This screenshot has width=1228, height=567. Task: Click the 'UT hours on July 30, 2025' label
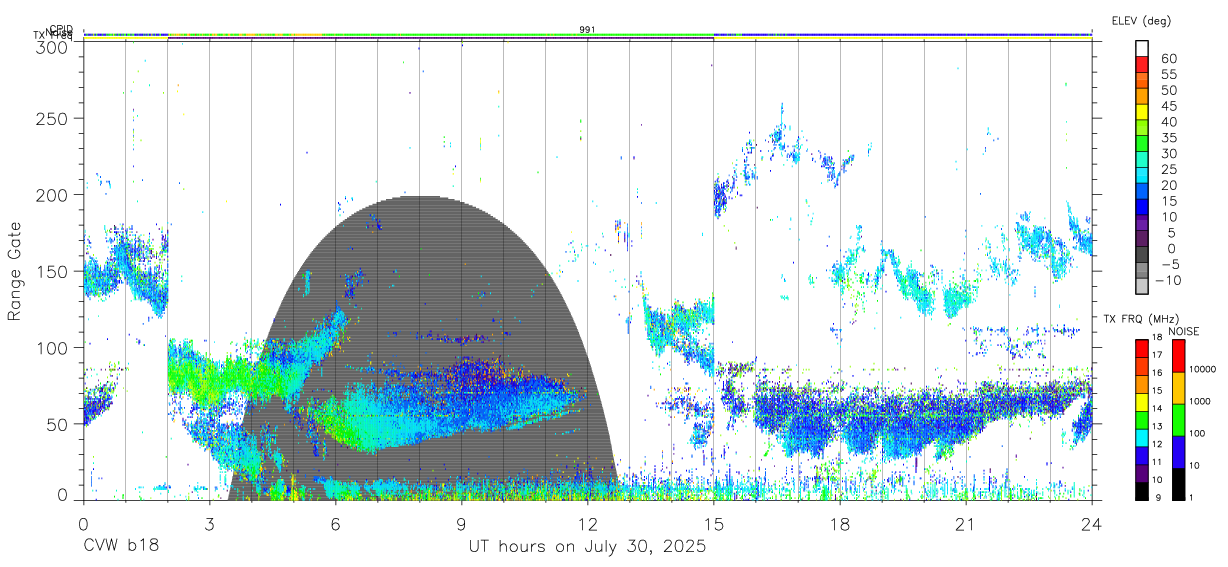(x=587, y=547)
